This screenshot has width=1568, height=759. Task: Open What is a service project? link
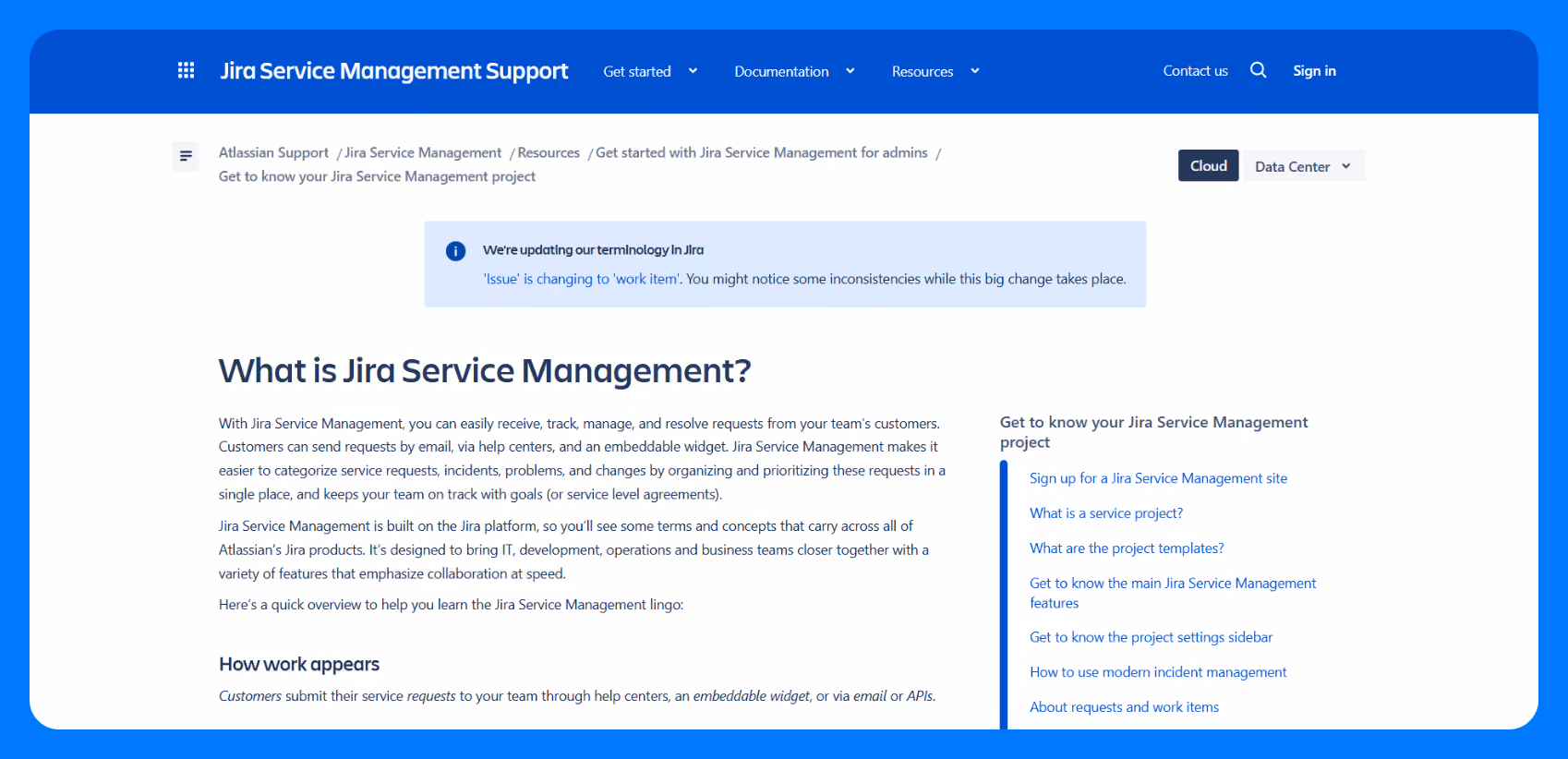click(1106, 513)
